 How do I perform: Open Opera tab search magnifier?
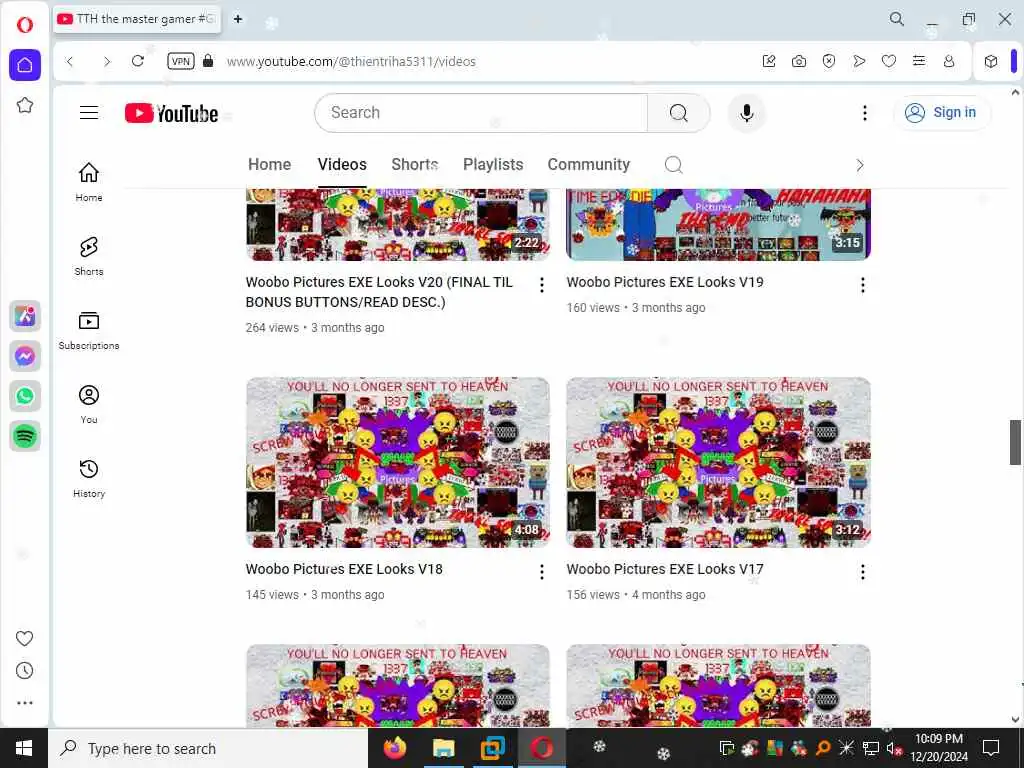click(x=897, y=19)
